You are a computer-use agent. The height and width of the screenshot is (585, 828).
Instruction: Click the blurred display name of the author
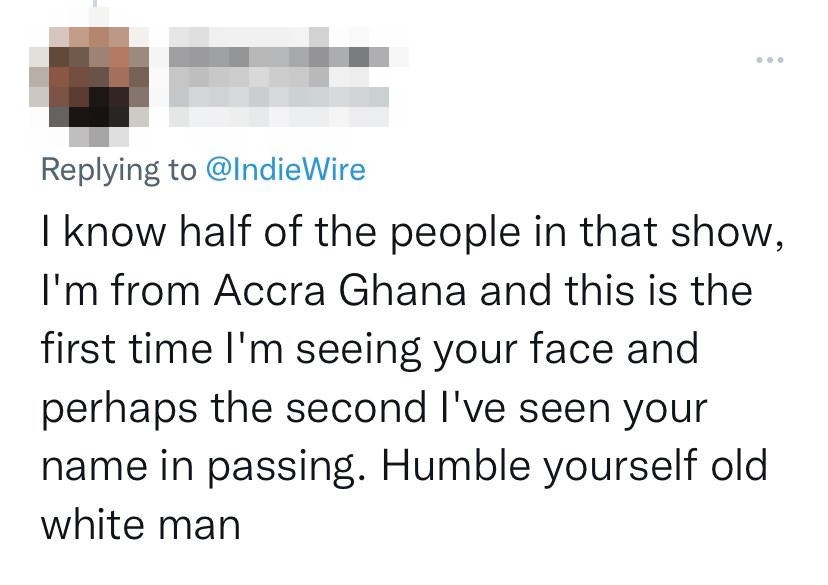pos(280,56)
